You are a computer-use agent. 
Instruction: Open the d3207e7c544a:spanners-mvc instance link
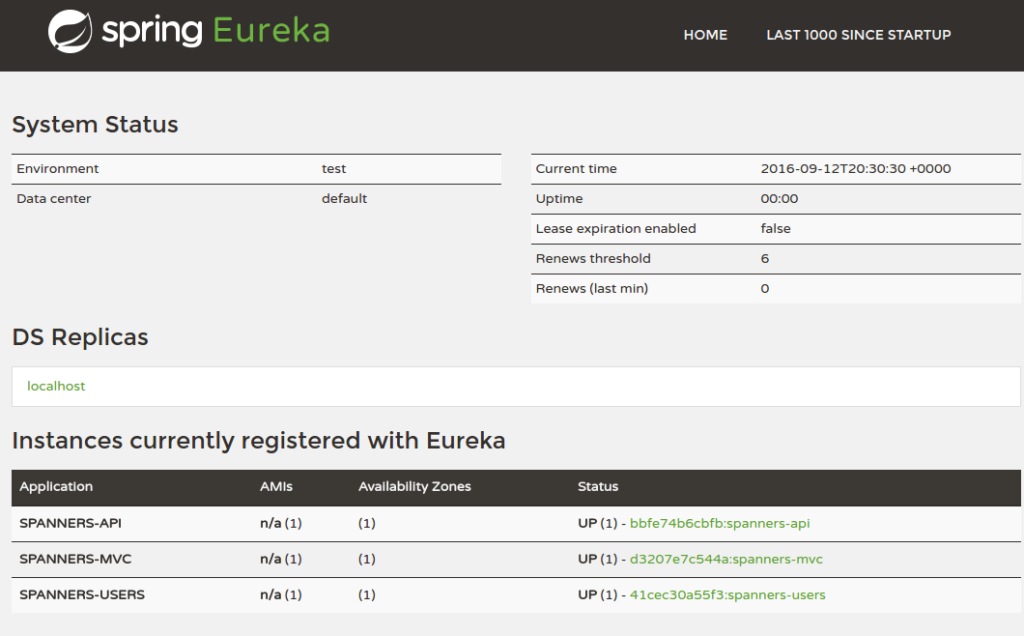coord(726,559)
